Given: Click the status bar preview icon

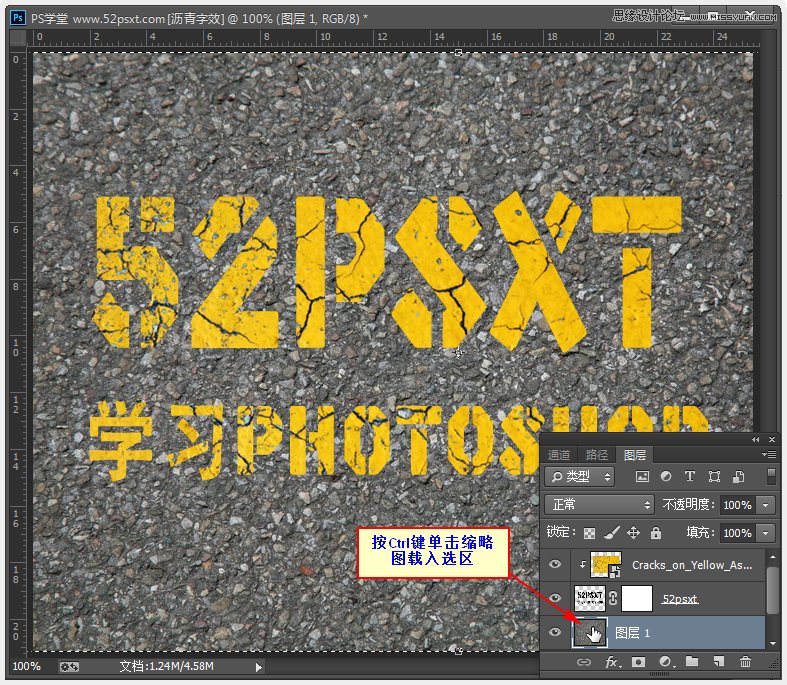Looking at the screenshot, I should pyautogui.click(x=69, y=666).
